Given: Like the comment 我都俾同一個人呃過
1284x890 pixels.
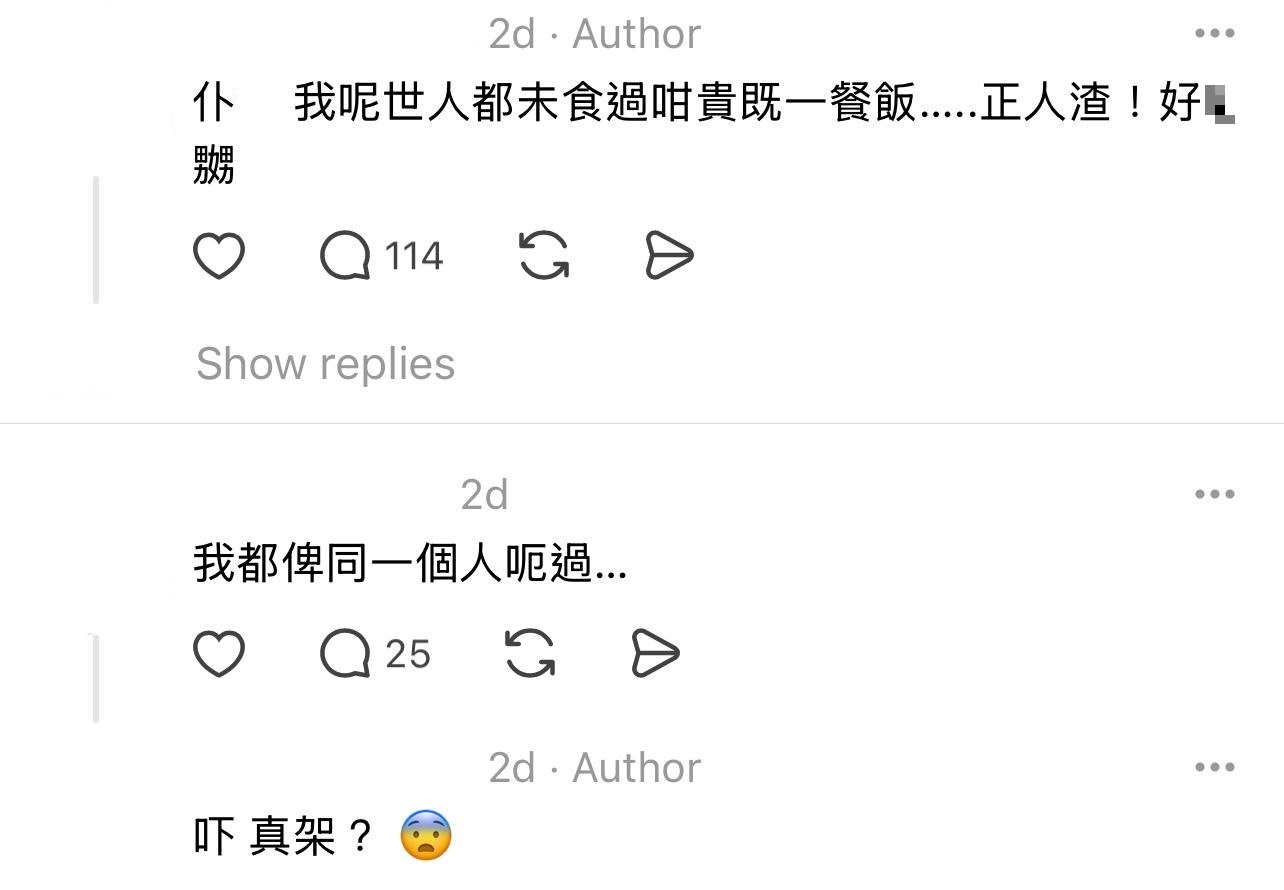Looking at the screenshot, I should [218, 654].
